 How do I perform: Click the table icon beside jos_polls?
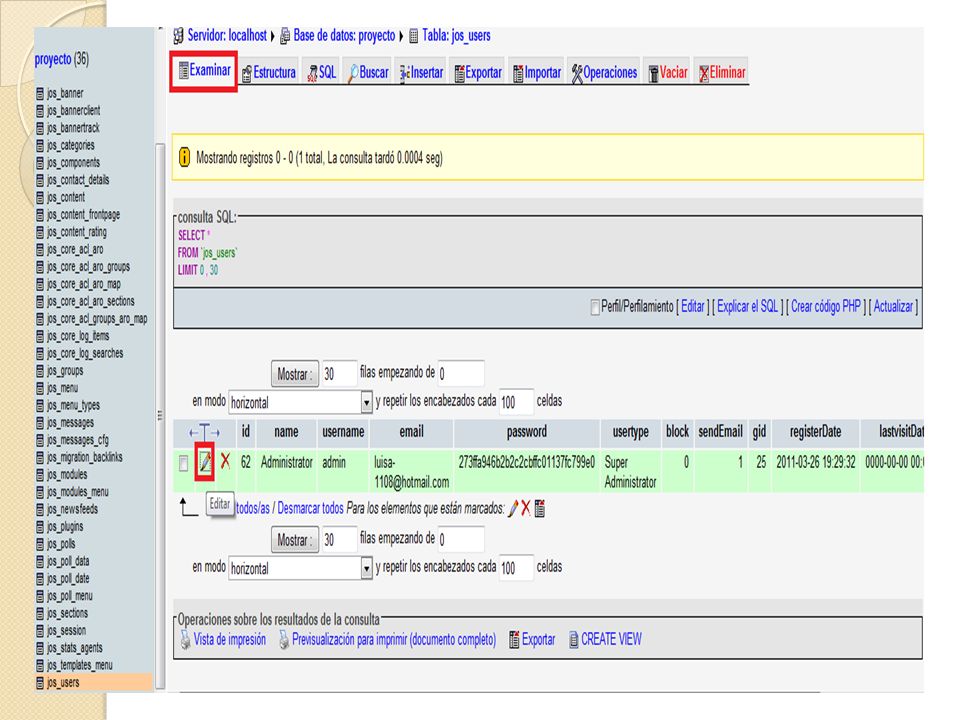pos(40,544)
